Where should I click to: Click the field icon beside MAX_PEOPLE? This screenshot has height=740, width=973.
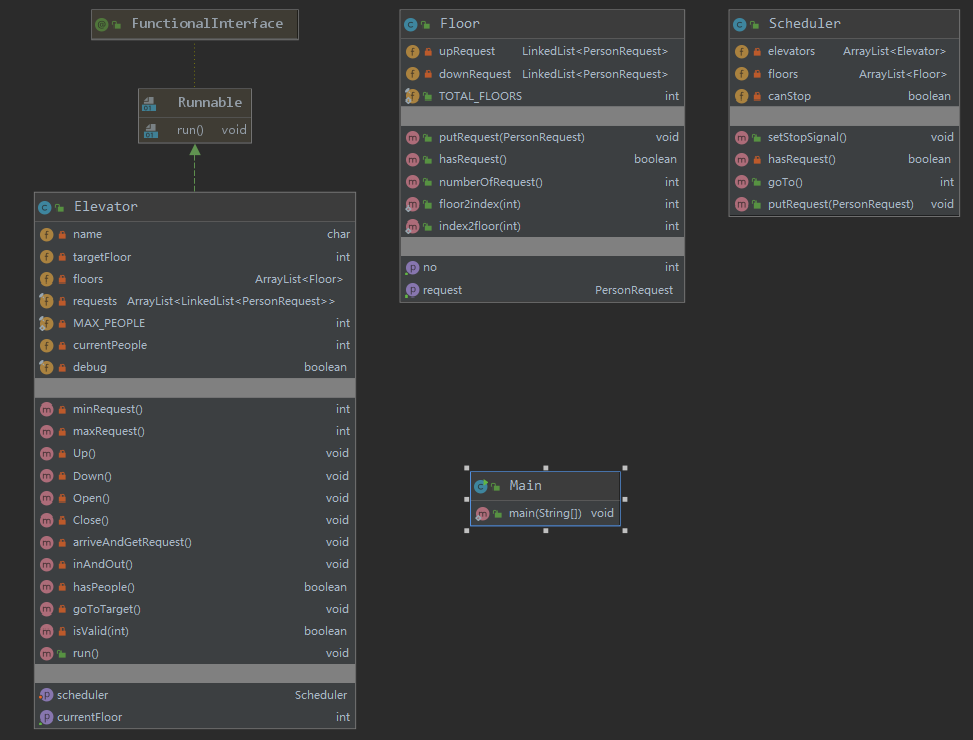46,323
